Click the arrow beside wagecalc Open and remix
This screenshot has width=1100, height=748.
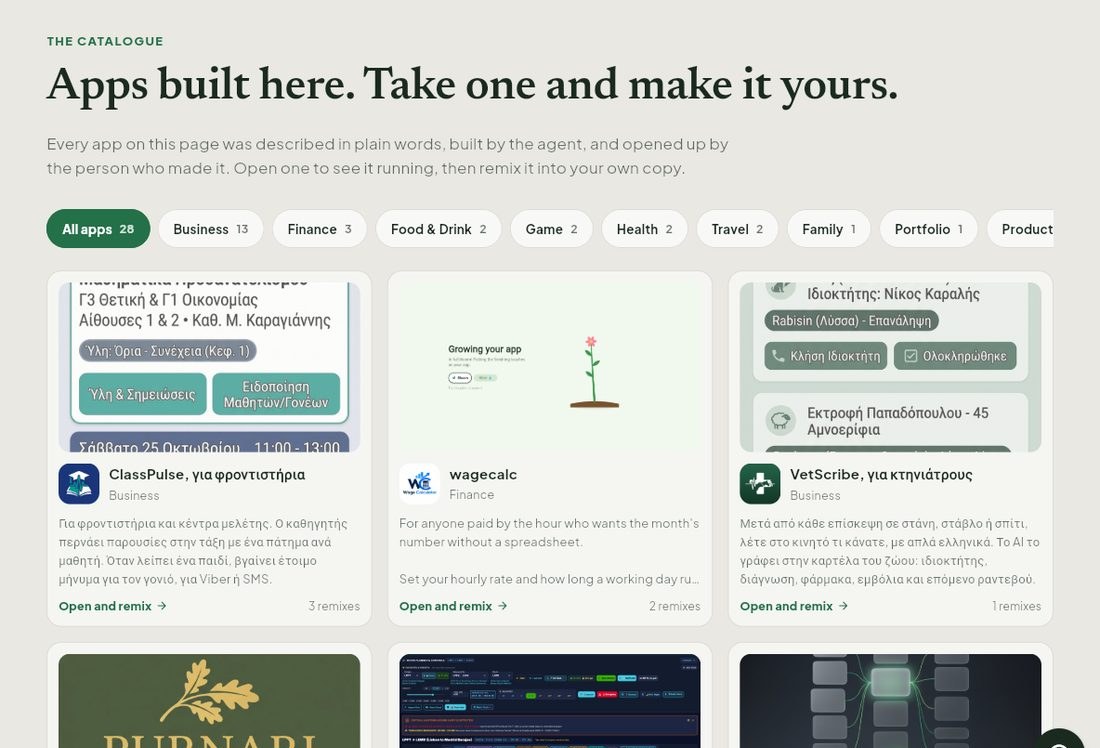coord(502,606)
